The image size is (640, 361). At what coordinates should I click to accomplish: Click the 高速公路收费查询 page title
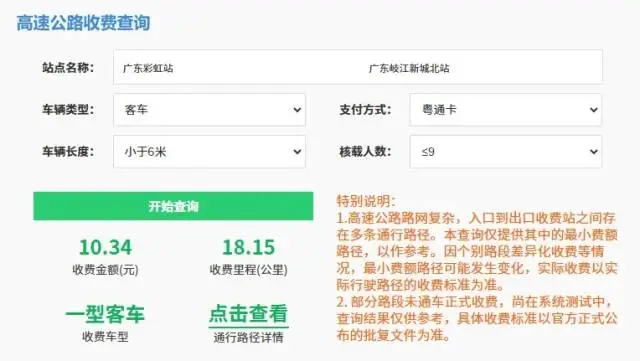tap(83, 23)
